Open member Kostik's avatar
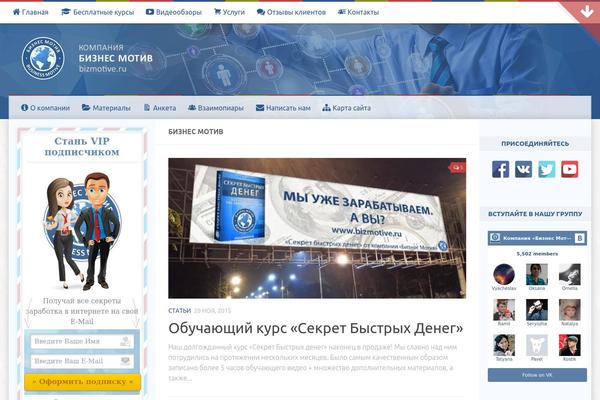Screen dimensions: 600x400 570,345
